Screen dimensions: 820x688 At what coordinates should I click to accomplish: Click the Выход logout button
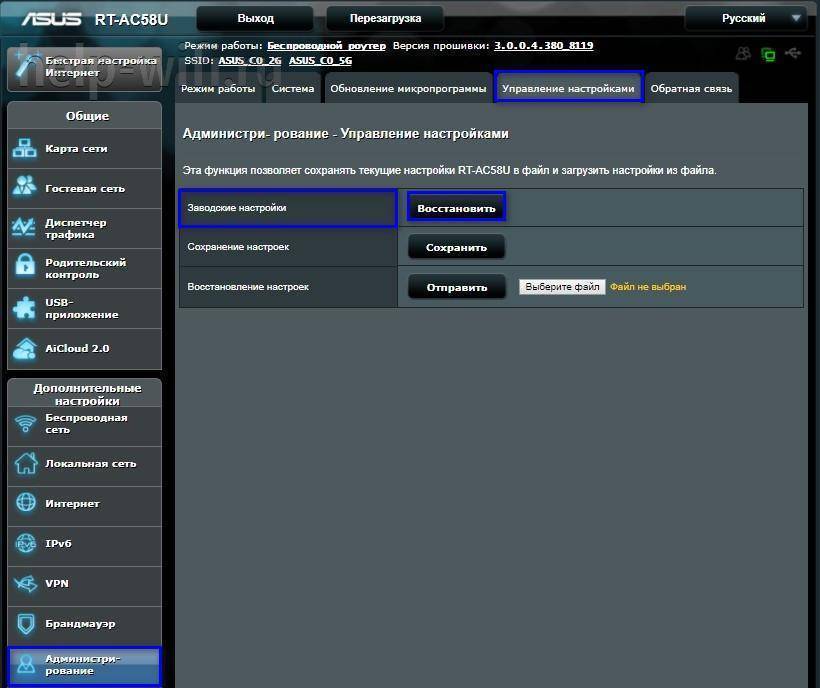[x=255, y=18]
